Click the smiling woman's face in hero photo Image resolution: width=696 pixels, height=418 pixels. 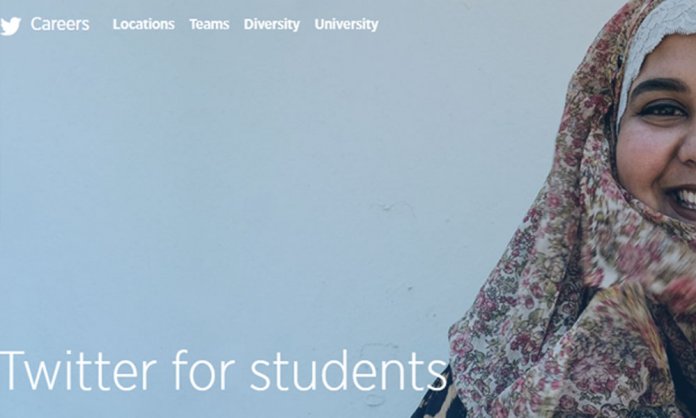(x=657, y=133)
